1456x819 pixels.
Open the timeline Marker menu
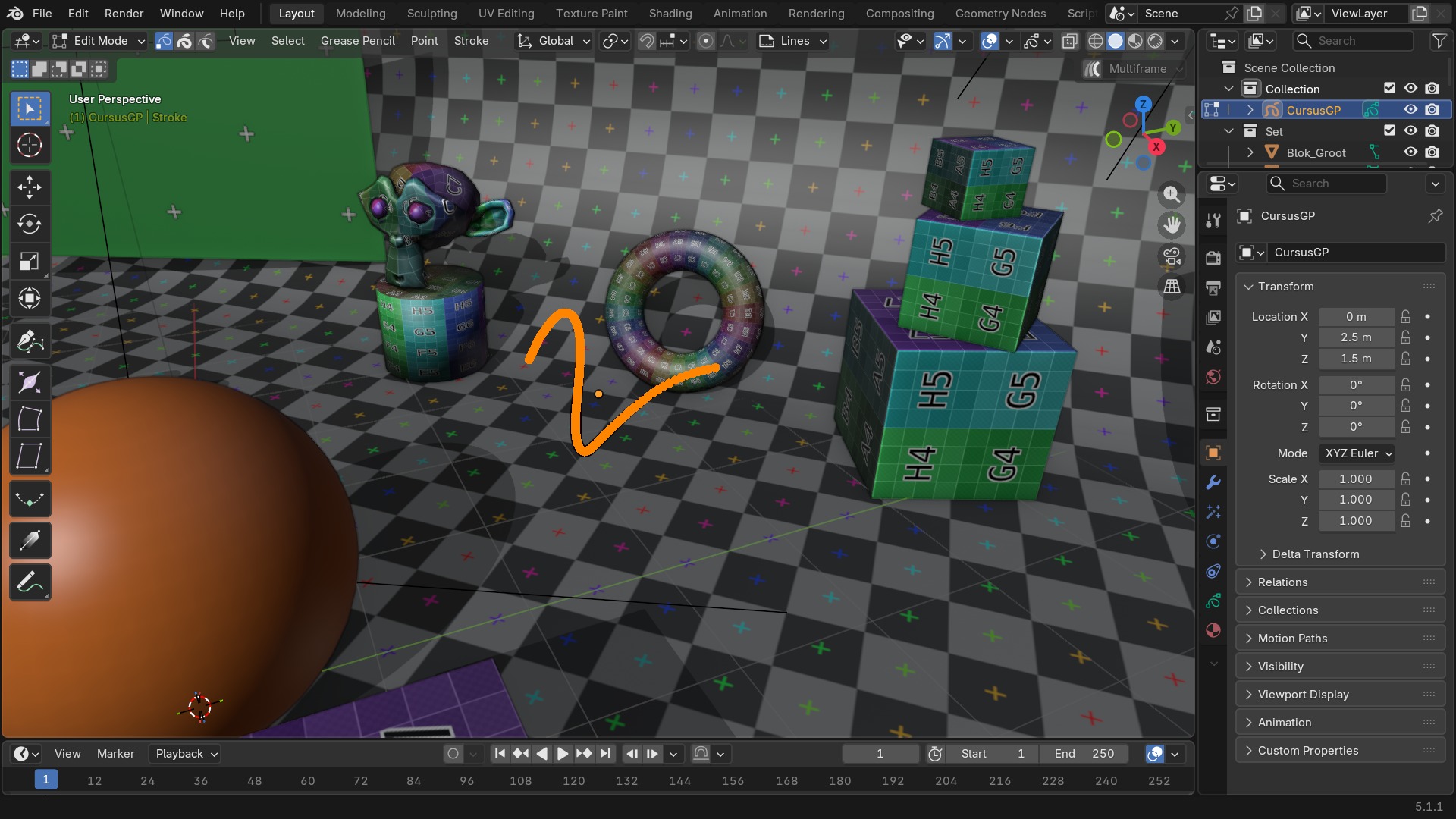click(x=115, y=754)
